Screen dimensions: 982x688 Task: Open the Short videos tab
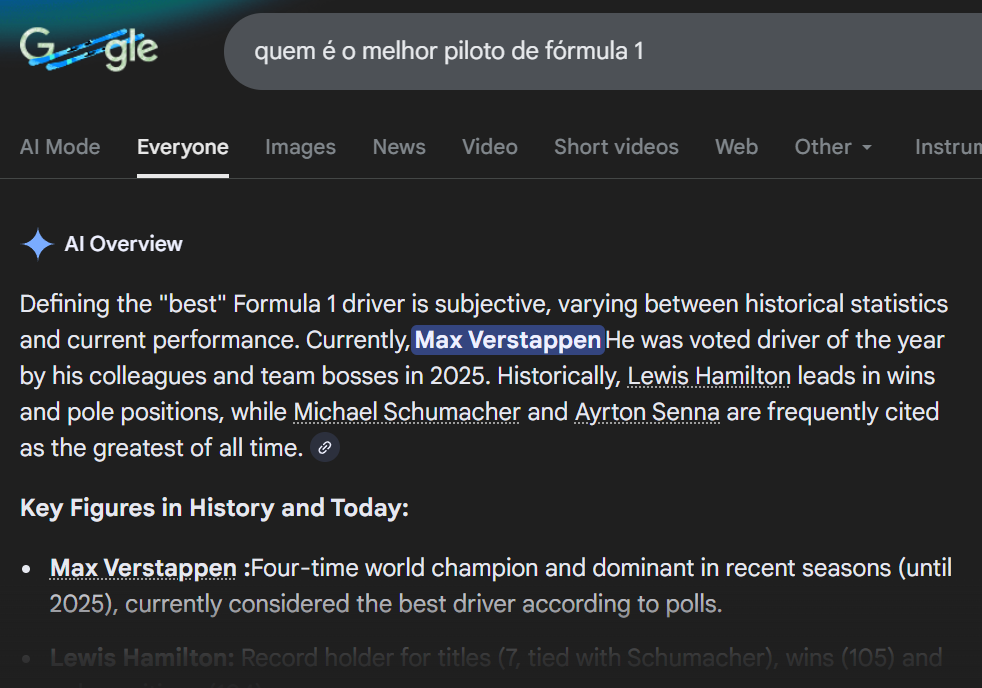point(616,147)
